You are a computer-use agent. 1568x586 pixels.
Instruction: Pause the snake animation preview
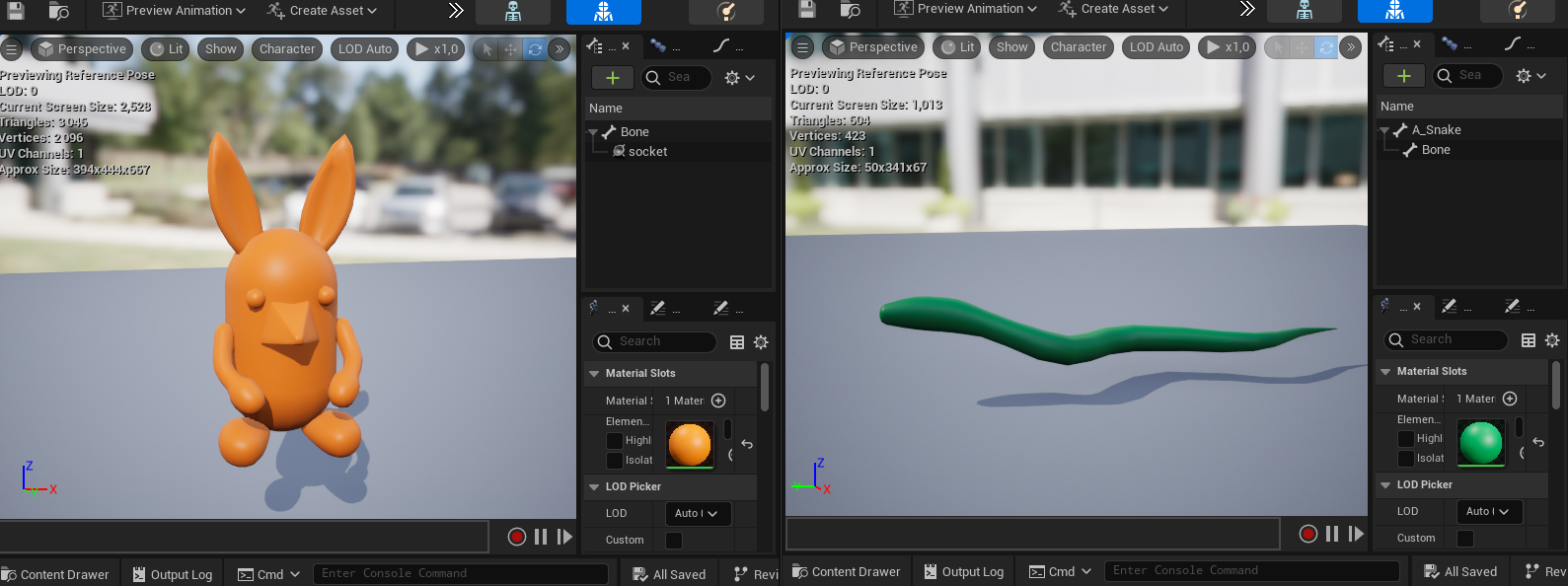tap(1332, 534)
